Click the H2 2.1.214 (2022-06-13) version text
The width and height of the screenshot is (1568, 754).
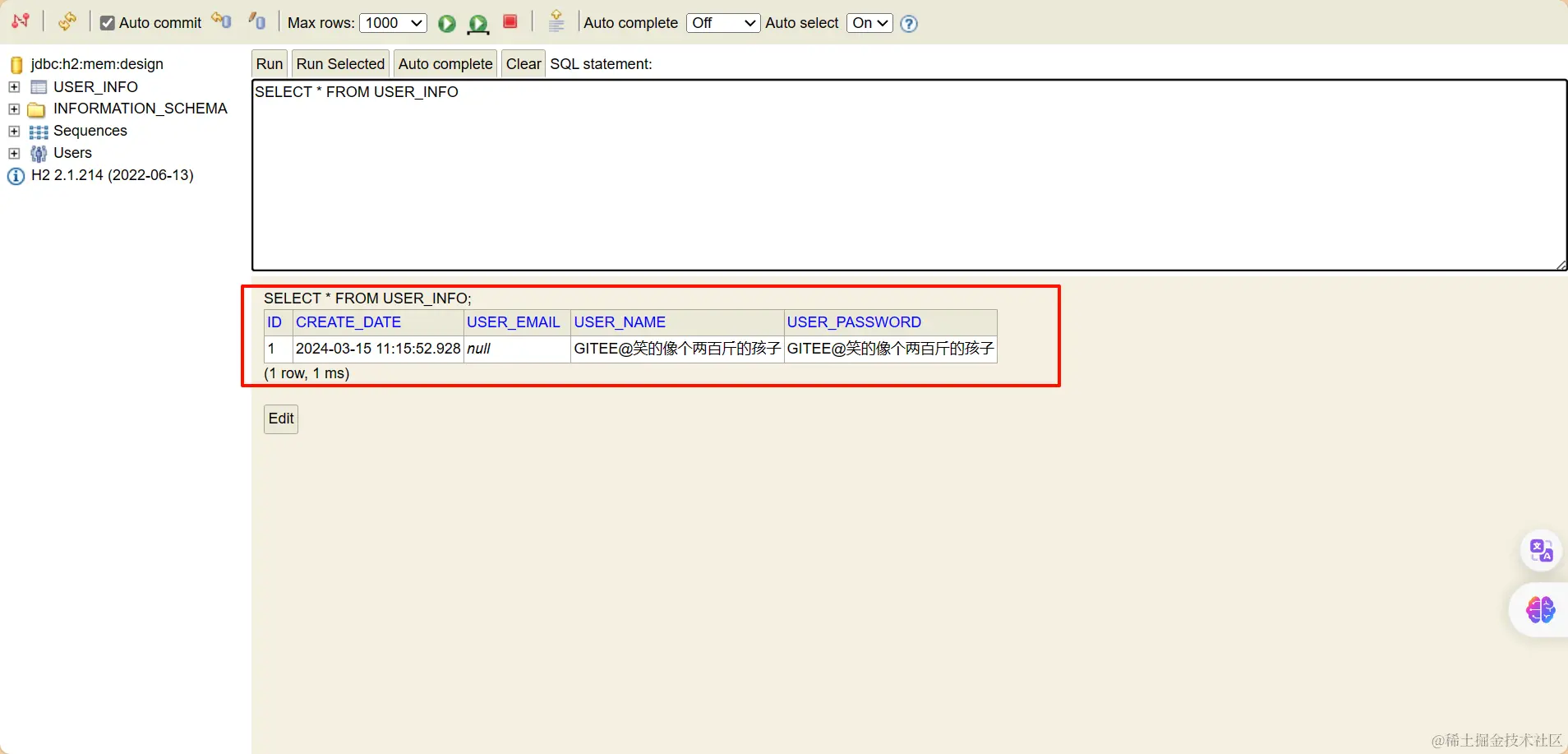113,175
